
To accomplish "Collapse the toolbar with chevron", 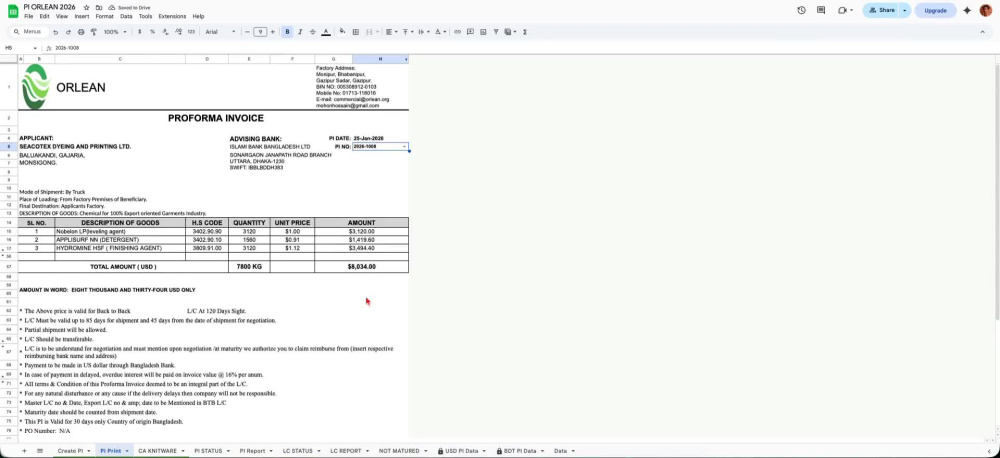I will tap(982, 32).
